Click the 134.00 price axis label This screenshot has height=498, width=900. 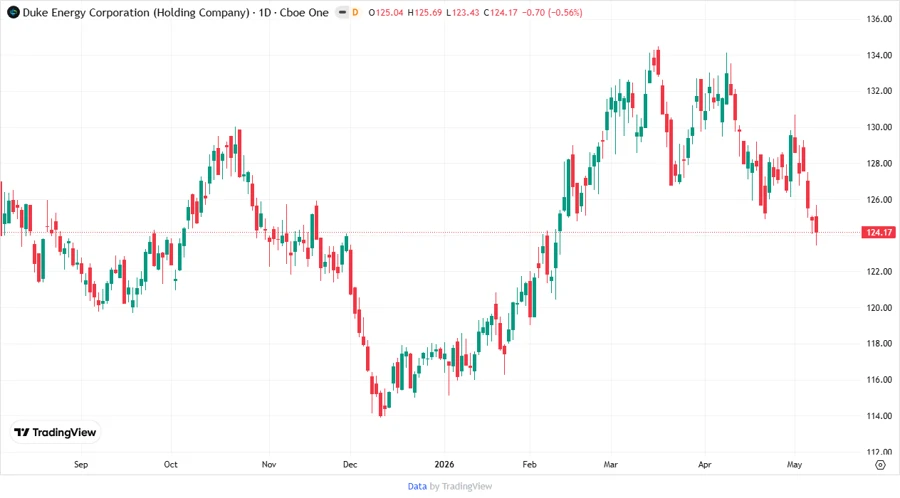879,55
